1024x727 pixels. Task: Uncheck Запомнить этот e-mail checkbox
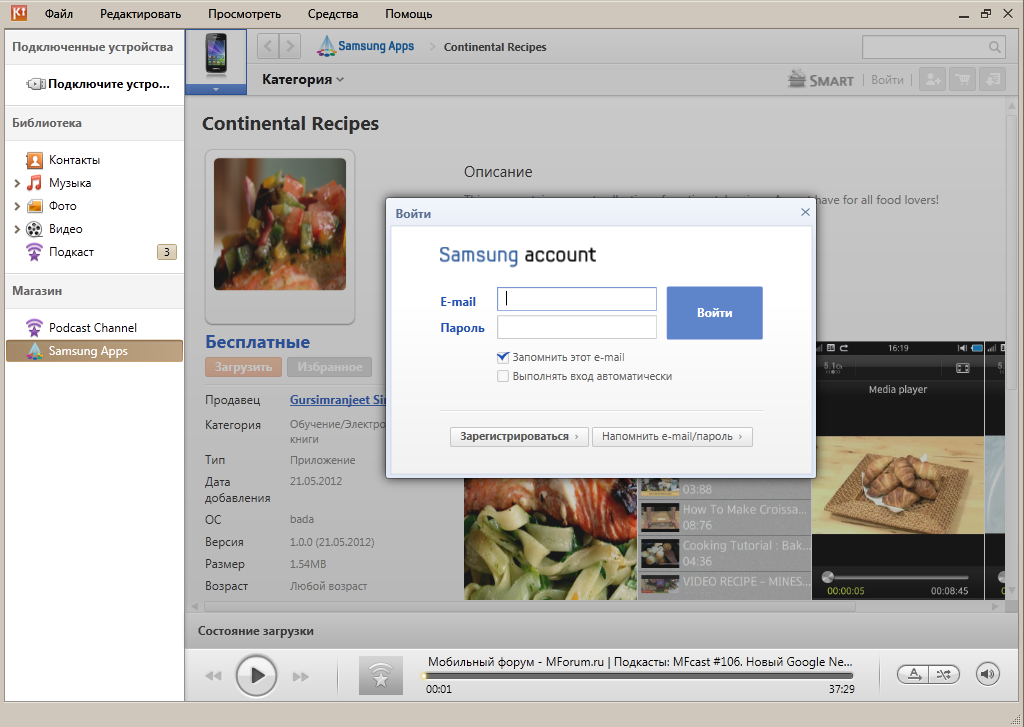click(x=503, y=357)
